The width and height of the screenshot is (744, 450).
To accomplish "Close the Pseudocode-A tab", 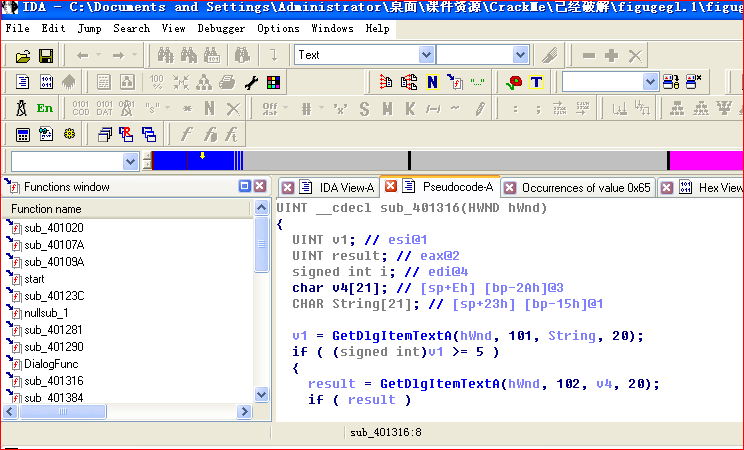I will point(391,186).
